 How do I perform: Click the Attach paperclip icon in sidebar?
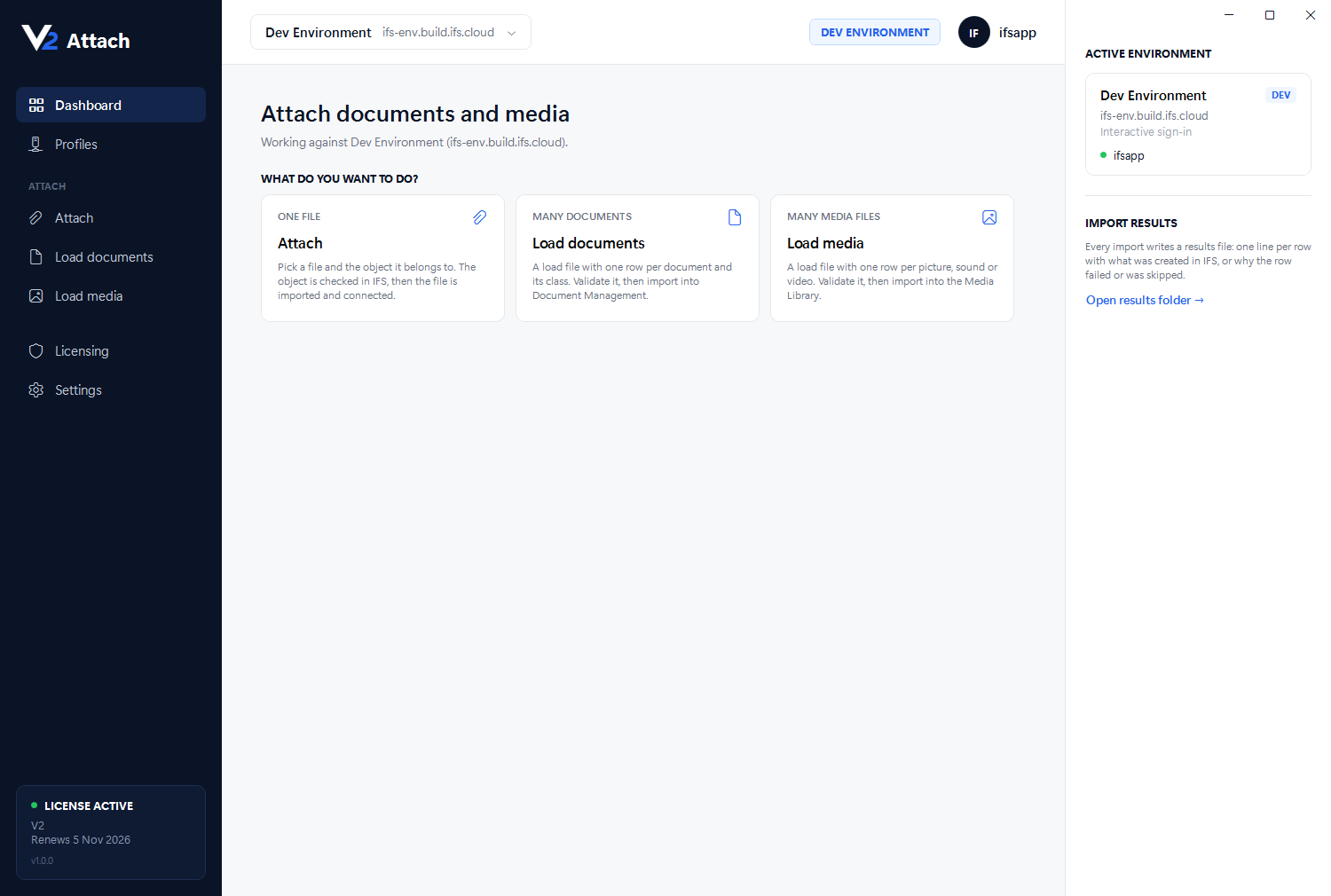[x=36, y=218]
